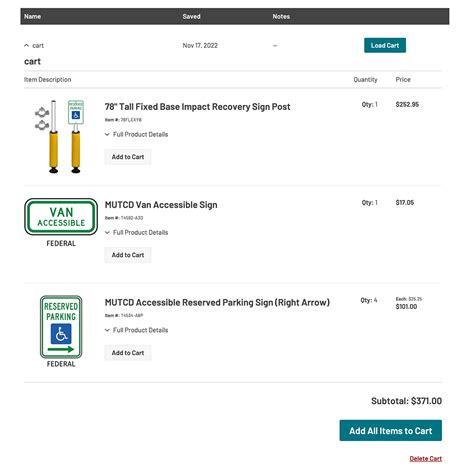Expand Full Product Details for Reserved Parking Sign
Image resolution: width=474 pixels, height=473 pixels.
coord(136,330)
